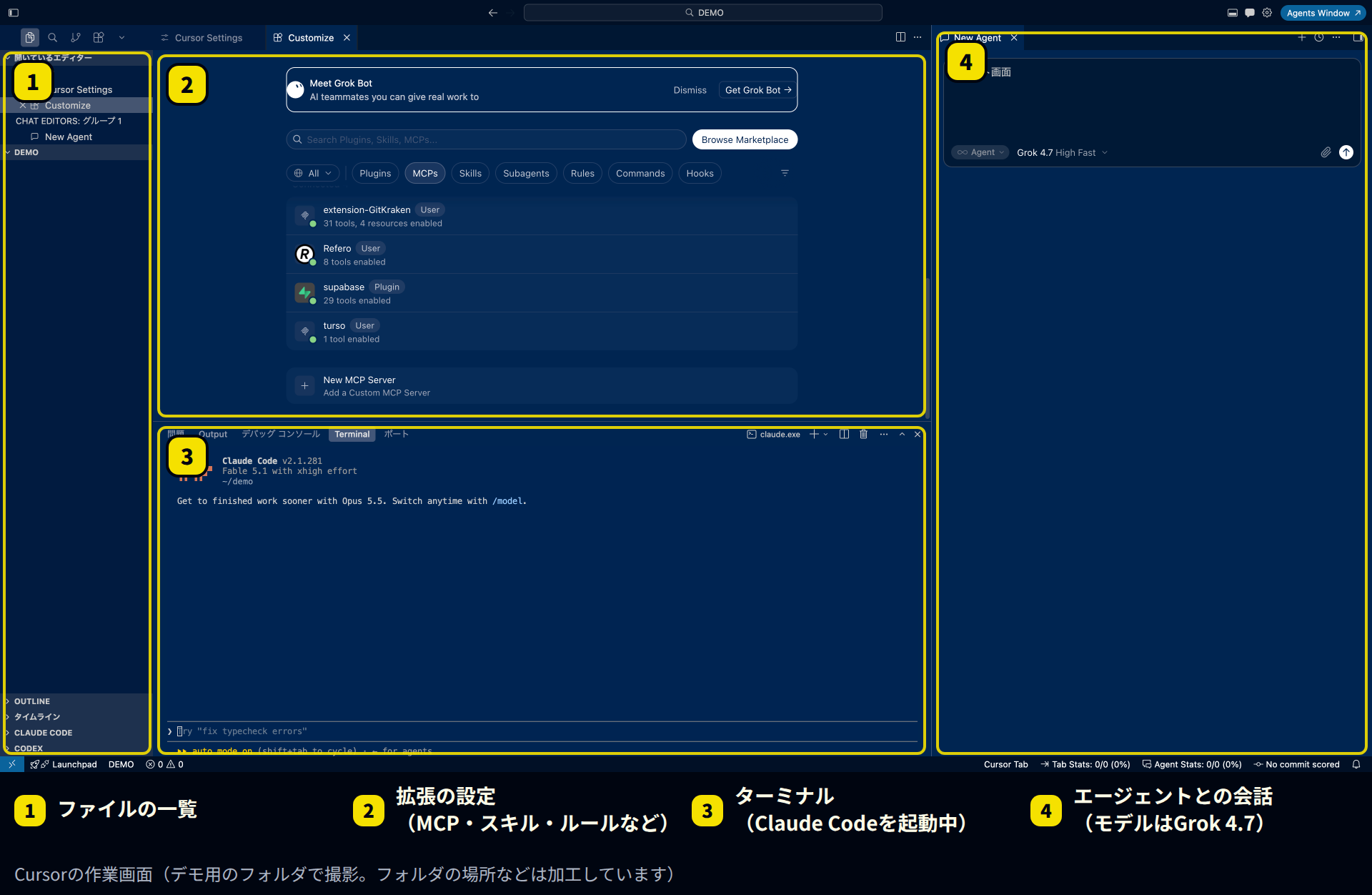Start a new chat with the plus icon
Viewport: 1372px width, 895px height.
pyautogui.click(x=1302, y=37)
